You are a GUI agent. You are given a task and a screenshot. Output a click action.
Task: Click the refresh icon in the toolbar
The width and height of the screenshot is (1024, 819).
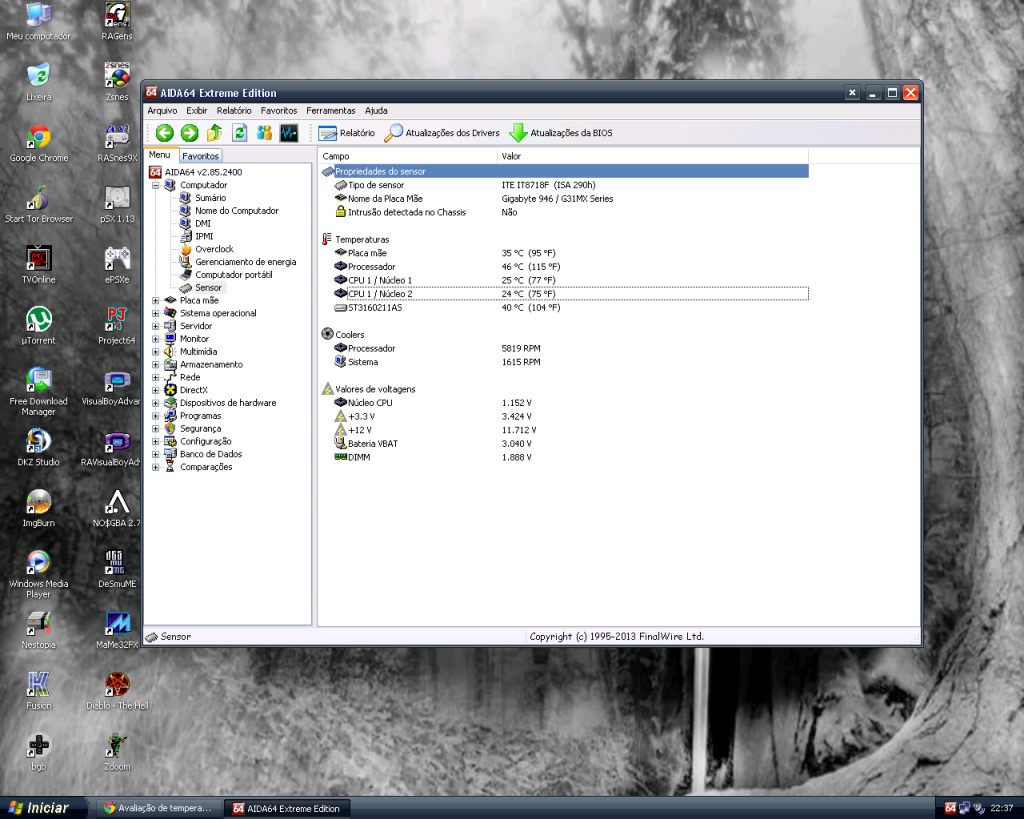tap(239, 132)
